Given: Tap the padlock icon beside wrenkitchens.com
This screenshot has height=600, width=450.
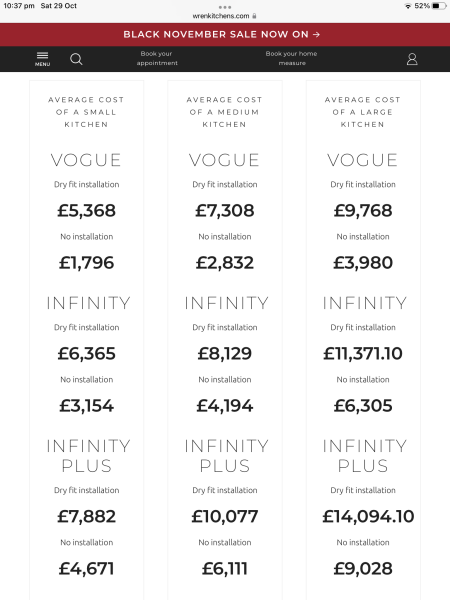Looking at the screenshot, I should click(254, 16).
